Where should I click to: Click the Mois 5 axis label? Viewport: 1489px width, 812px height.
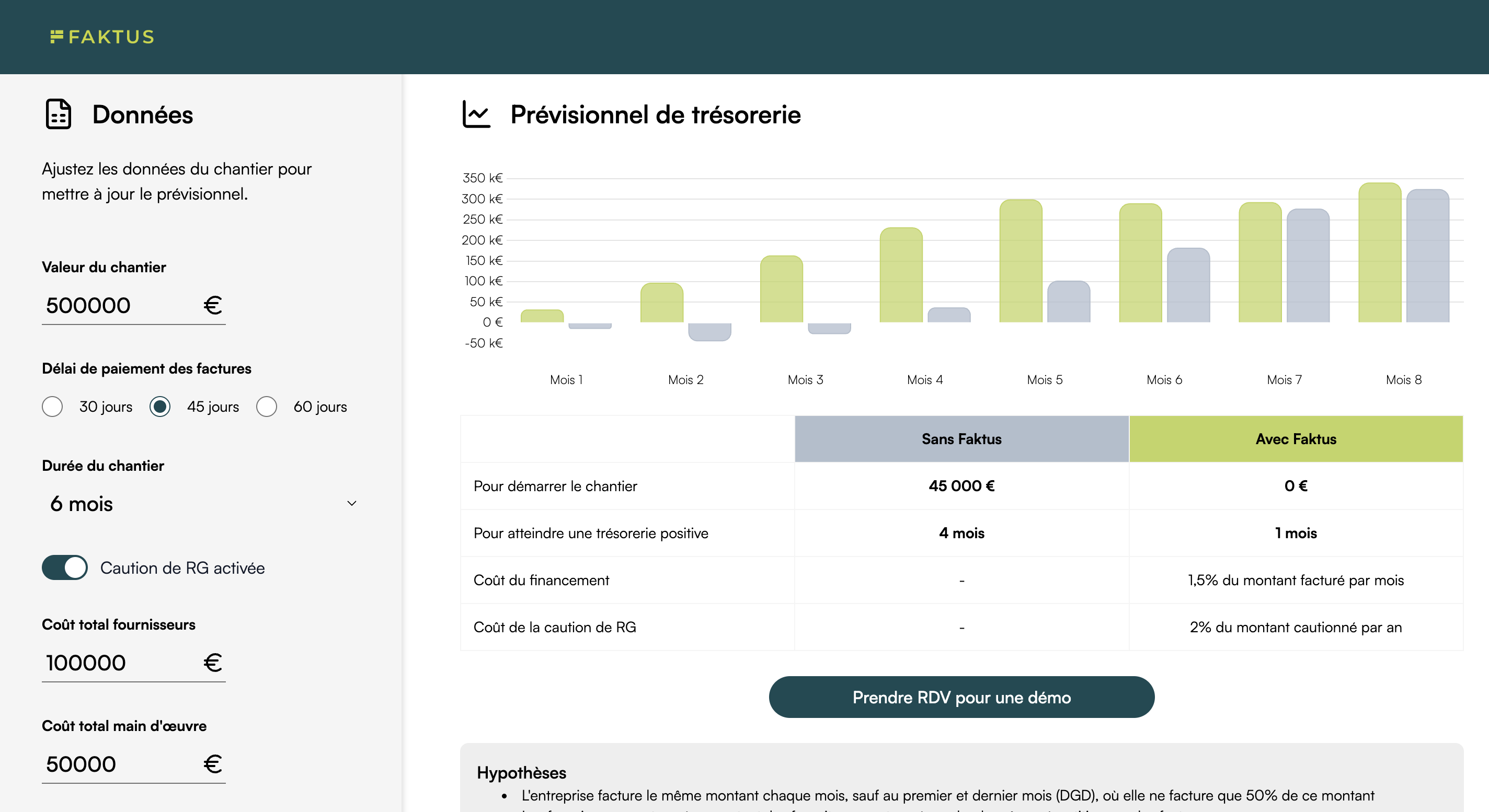click(x=1045, y=379)
